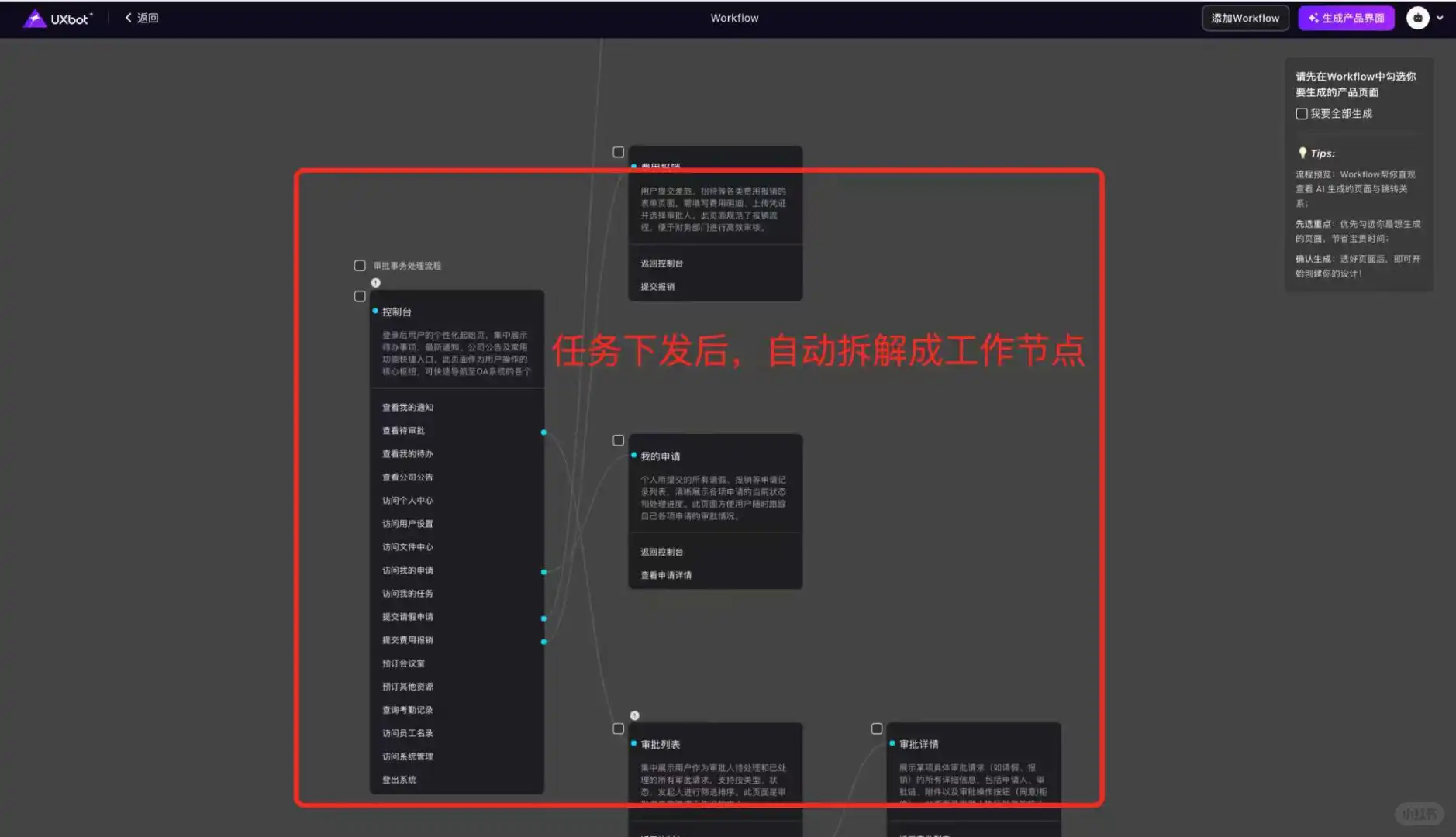The height and width of the screenshot is (837, 1456).
Task: Check the 费用报销 node checkbox
Action: (617, 152)
